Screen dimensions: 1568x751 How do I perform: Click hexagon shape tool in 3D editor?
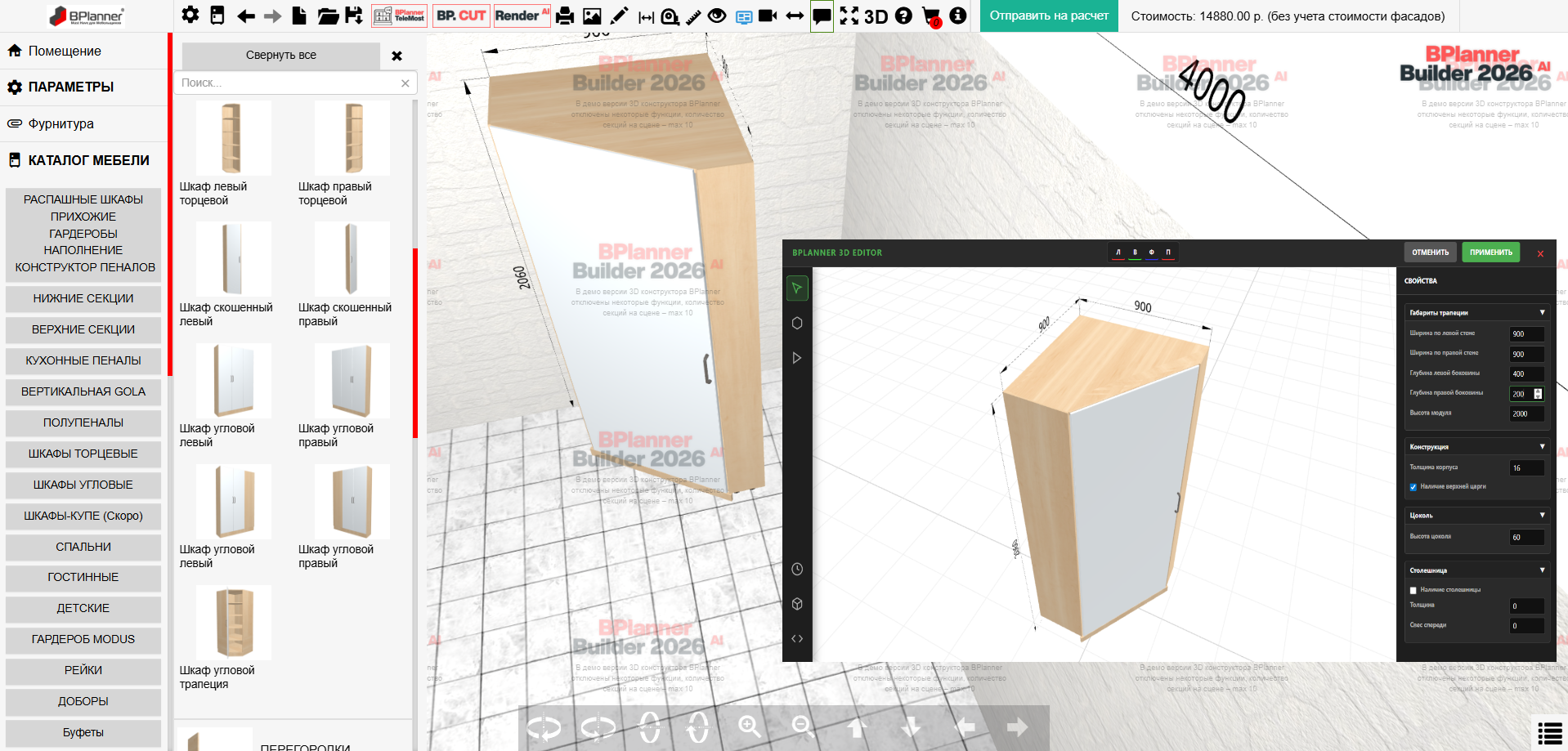797,323
